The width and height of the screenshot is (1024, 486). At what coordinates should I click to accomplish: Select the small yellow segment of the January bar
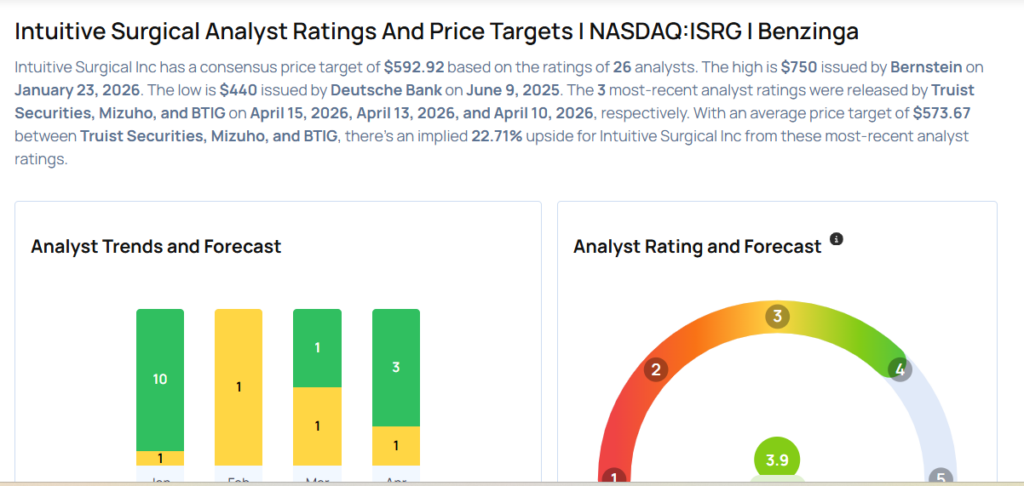click(x=160, y=458)
